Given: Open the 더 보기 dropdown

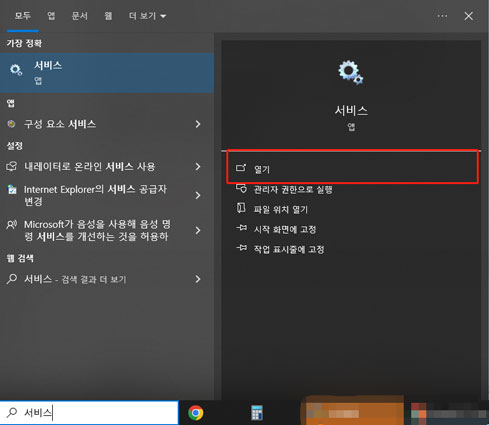Looking at the screenshot, I should (x=147, y=16).
